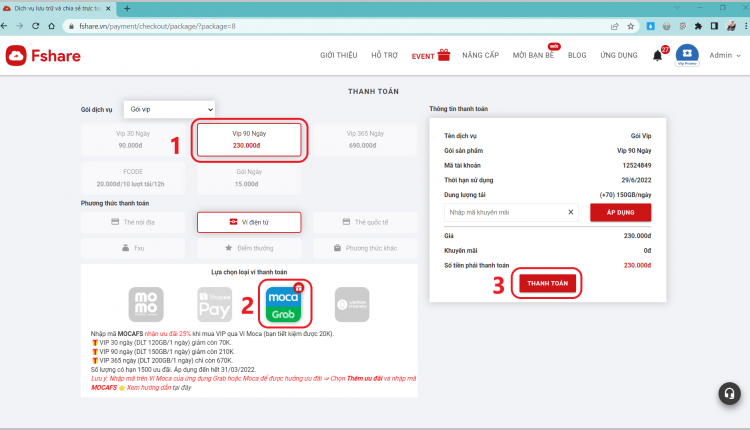Click the share page icon in address bar
The height and width of the screenshot is (430, 750).
click(615, 26)
